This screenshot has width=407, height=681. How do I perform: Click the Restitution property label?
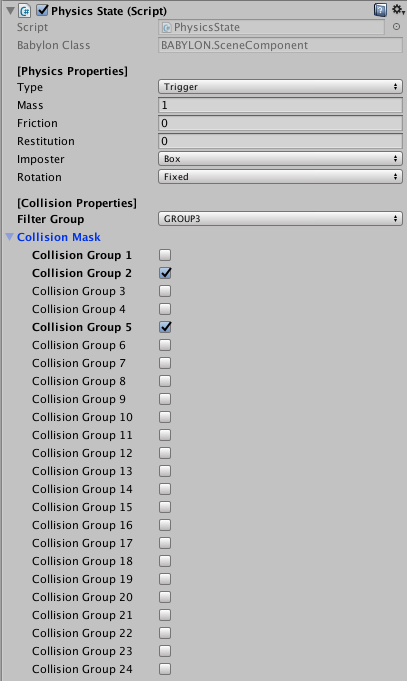point(46,142)
